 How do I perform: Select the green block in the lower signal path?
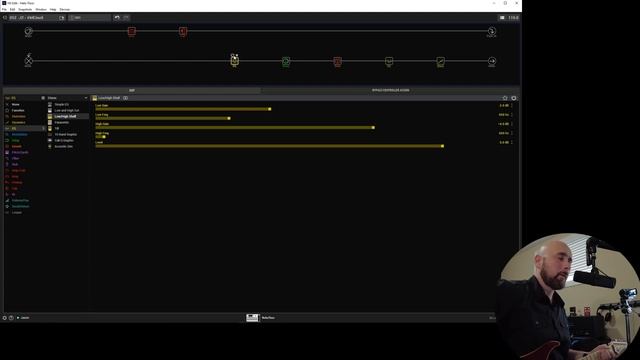[286, 62]
